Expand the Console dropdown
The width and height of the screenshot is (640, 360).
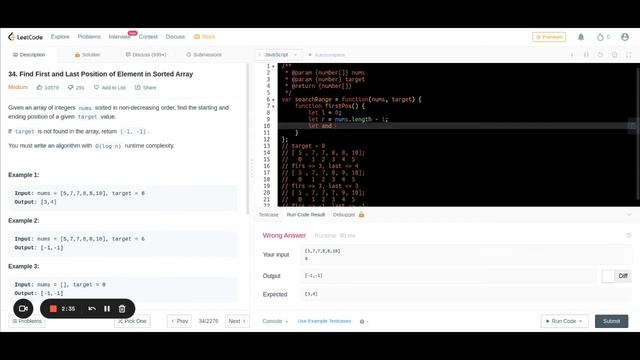tap(275, 321)
